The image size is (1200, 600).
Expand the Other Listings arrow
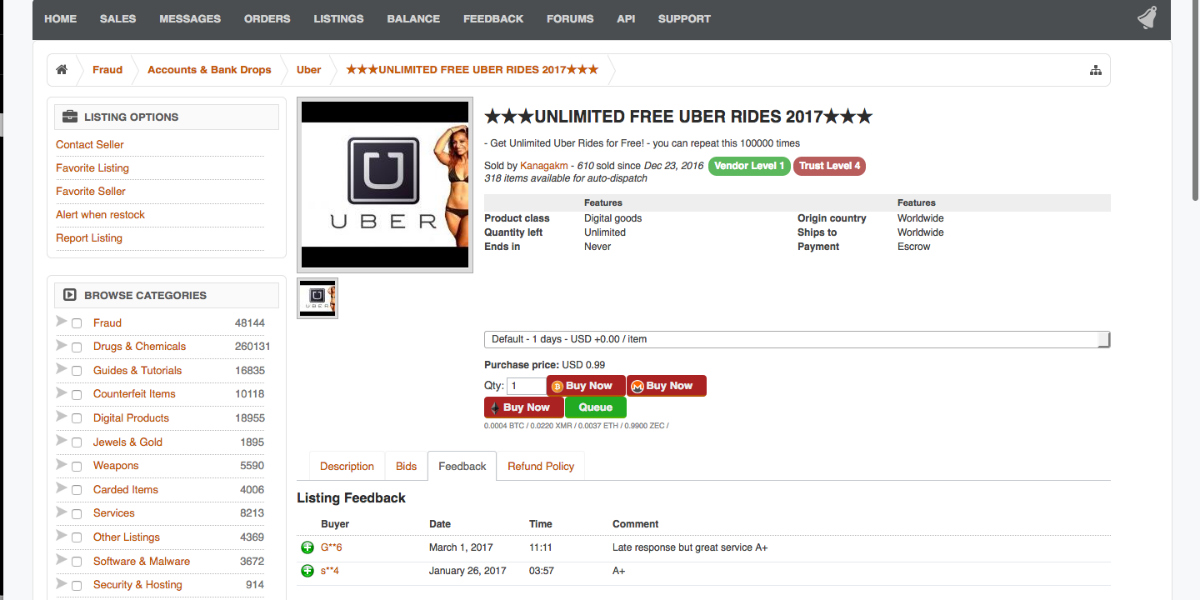[x=62, y=536]
